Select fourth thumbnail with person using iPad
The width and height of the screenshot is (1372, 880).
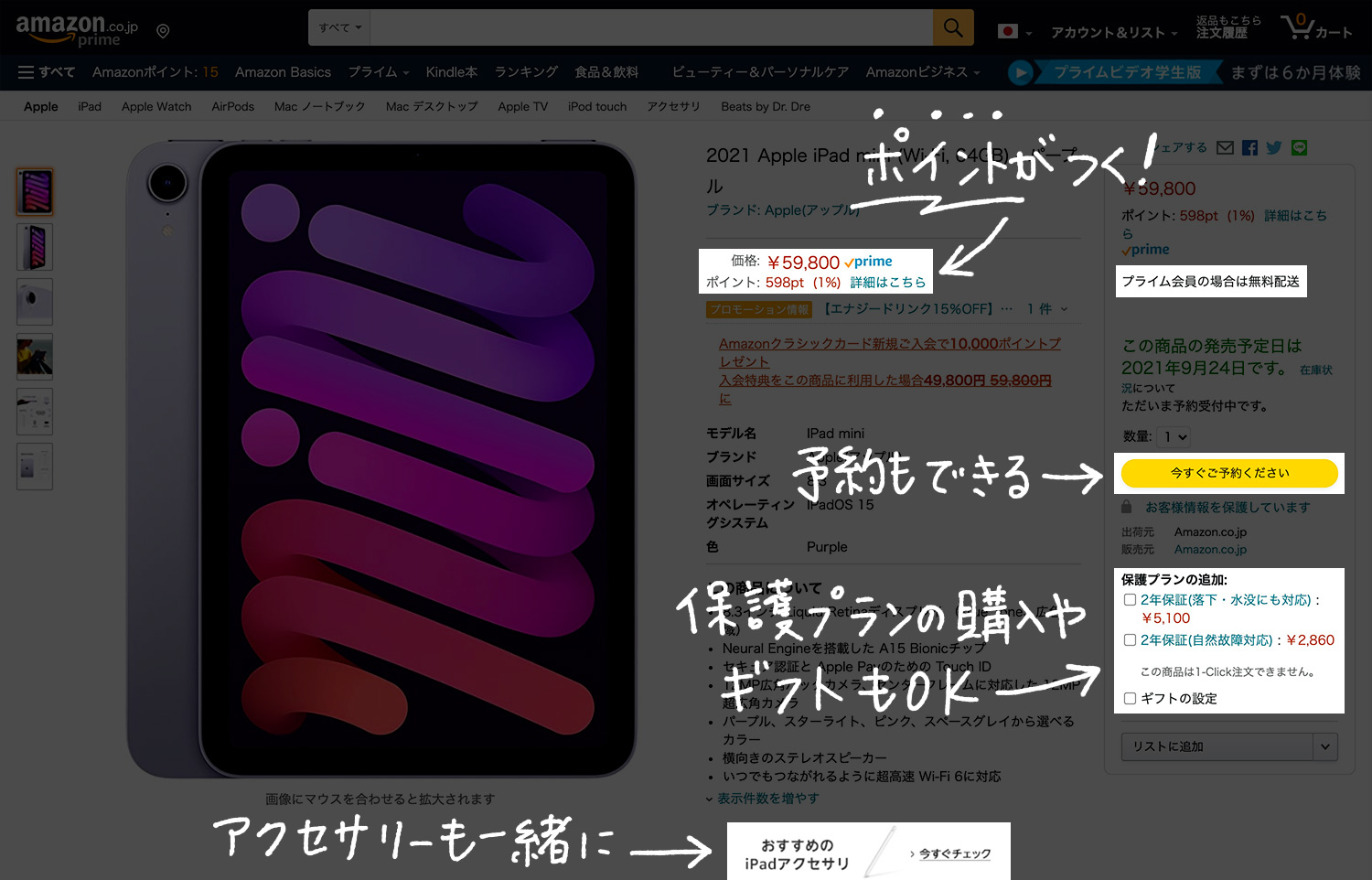[35, 357]
